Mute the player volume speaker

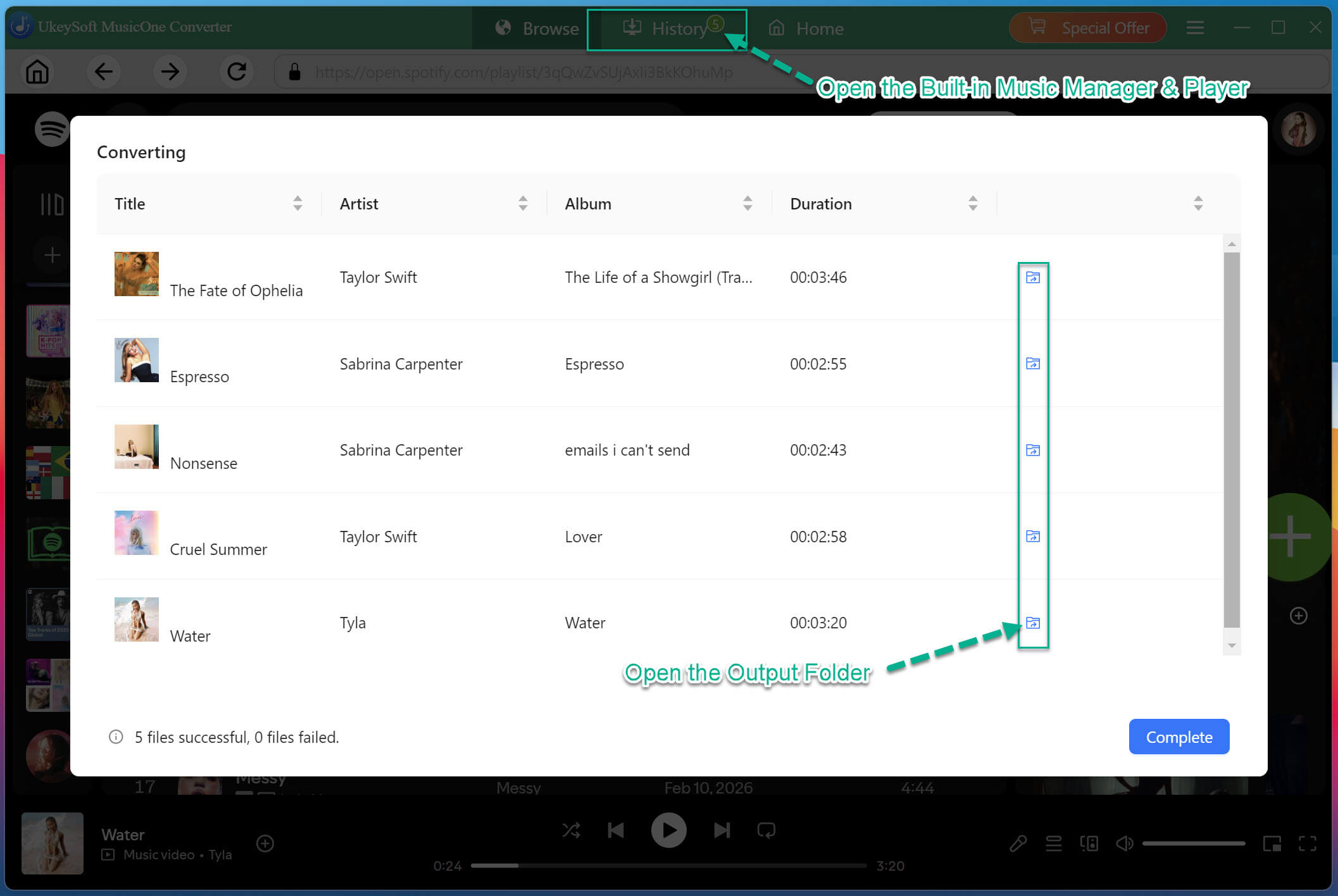(x=1125, y=843)
